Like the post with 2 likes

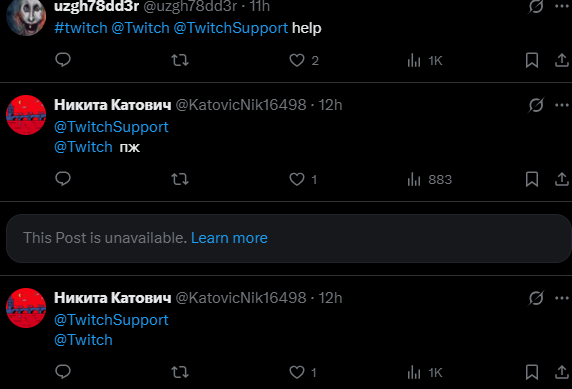[x=297, y=60]
